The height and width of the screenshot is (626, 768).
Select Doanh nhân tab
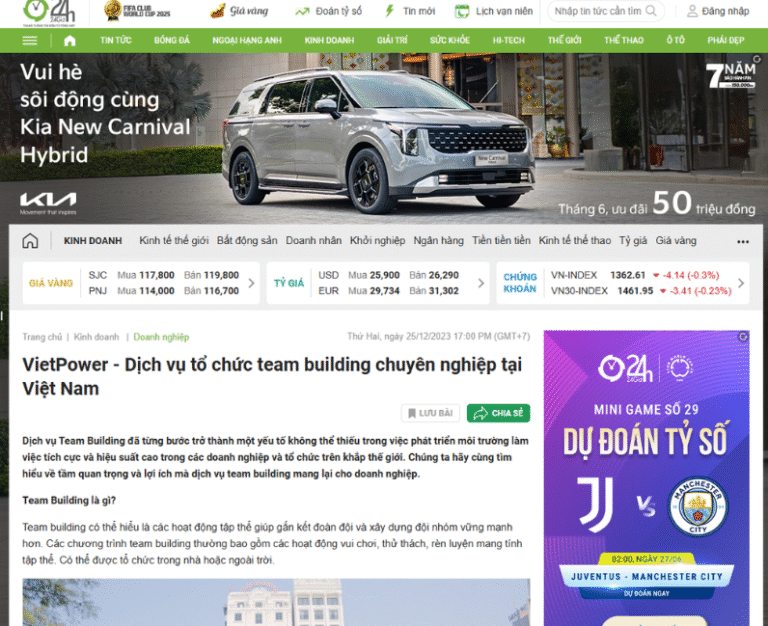pos(313,241)
